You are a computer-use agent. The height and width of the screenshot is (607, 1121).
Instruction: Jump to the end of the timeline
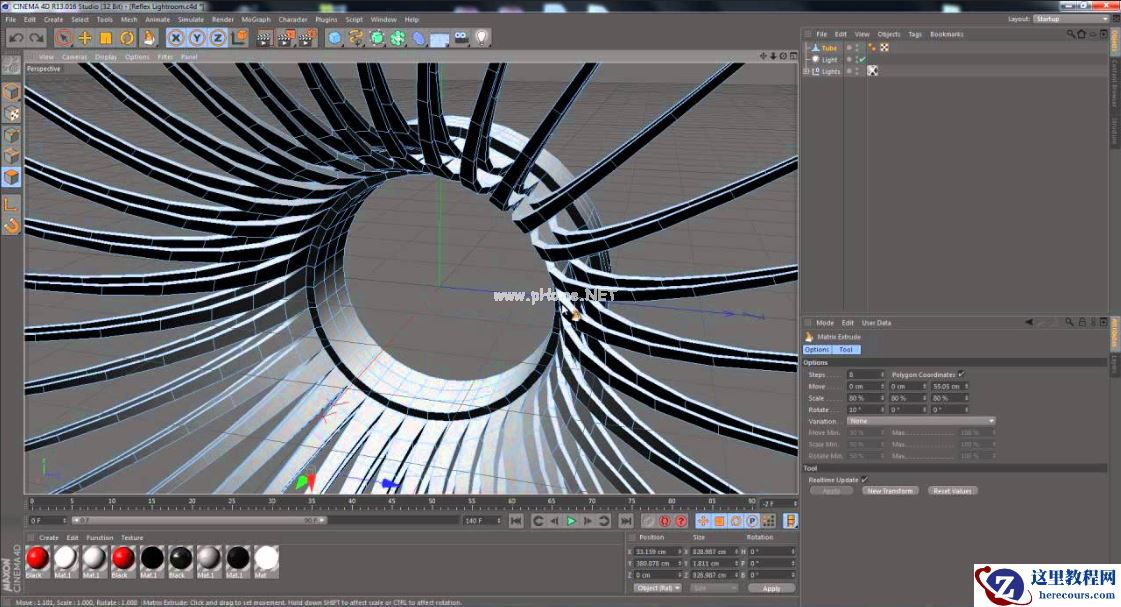coord(625,521)
